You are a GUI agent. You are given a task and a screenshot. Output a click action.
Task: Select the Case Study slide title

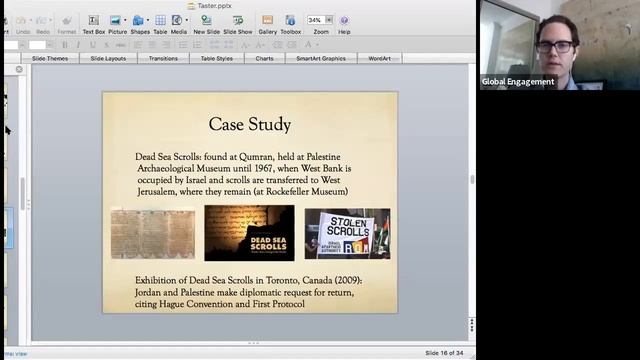(250, 124)
